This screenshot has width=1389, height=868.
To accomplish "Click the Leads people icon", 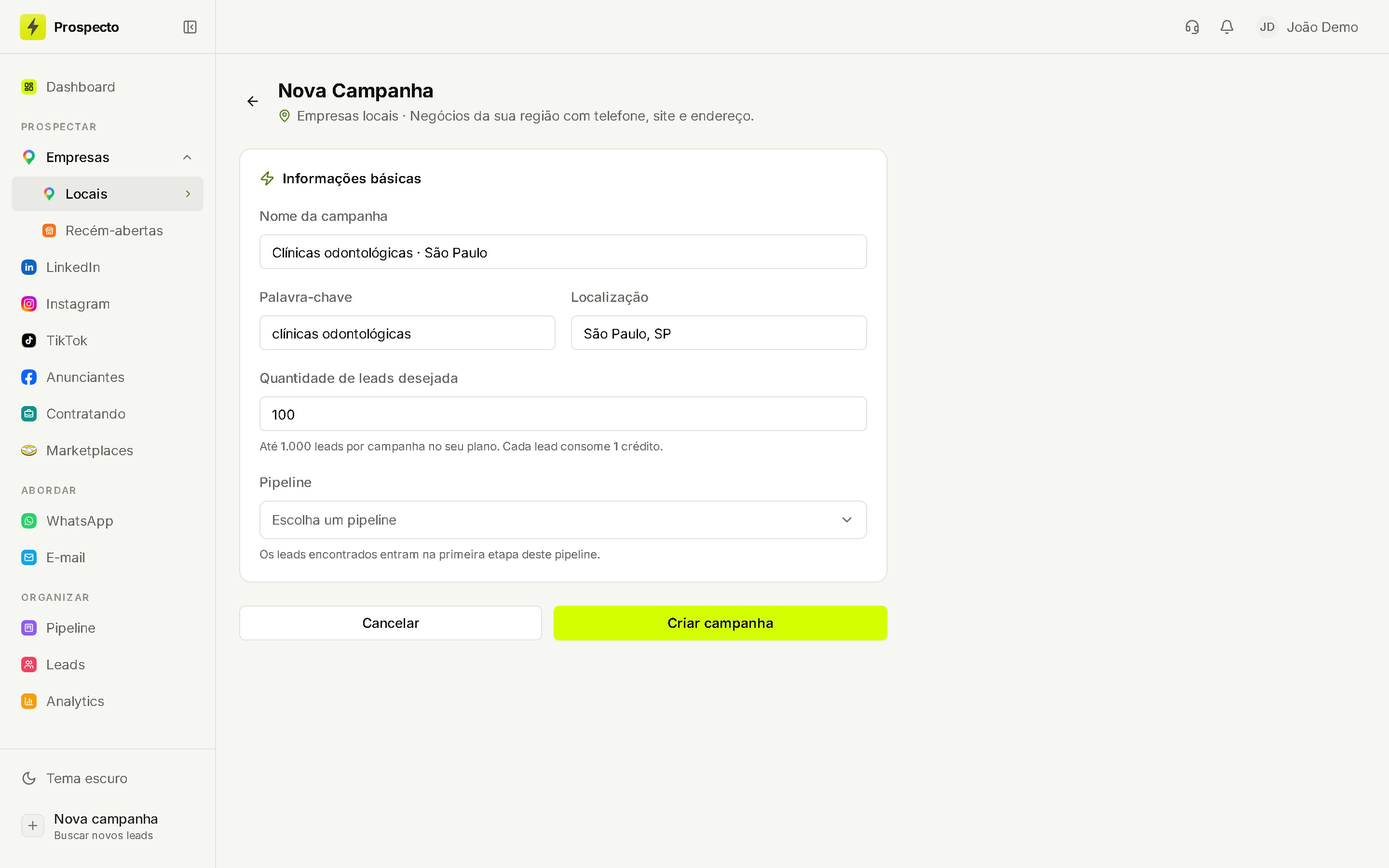I will click(x=29, y=665).
